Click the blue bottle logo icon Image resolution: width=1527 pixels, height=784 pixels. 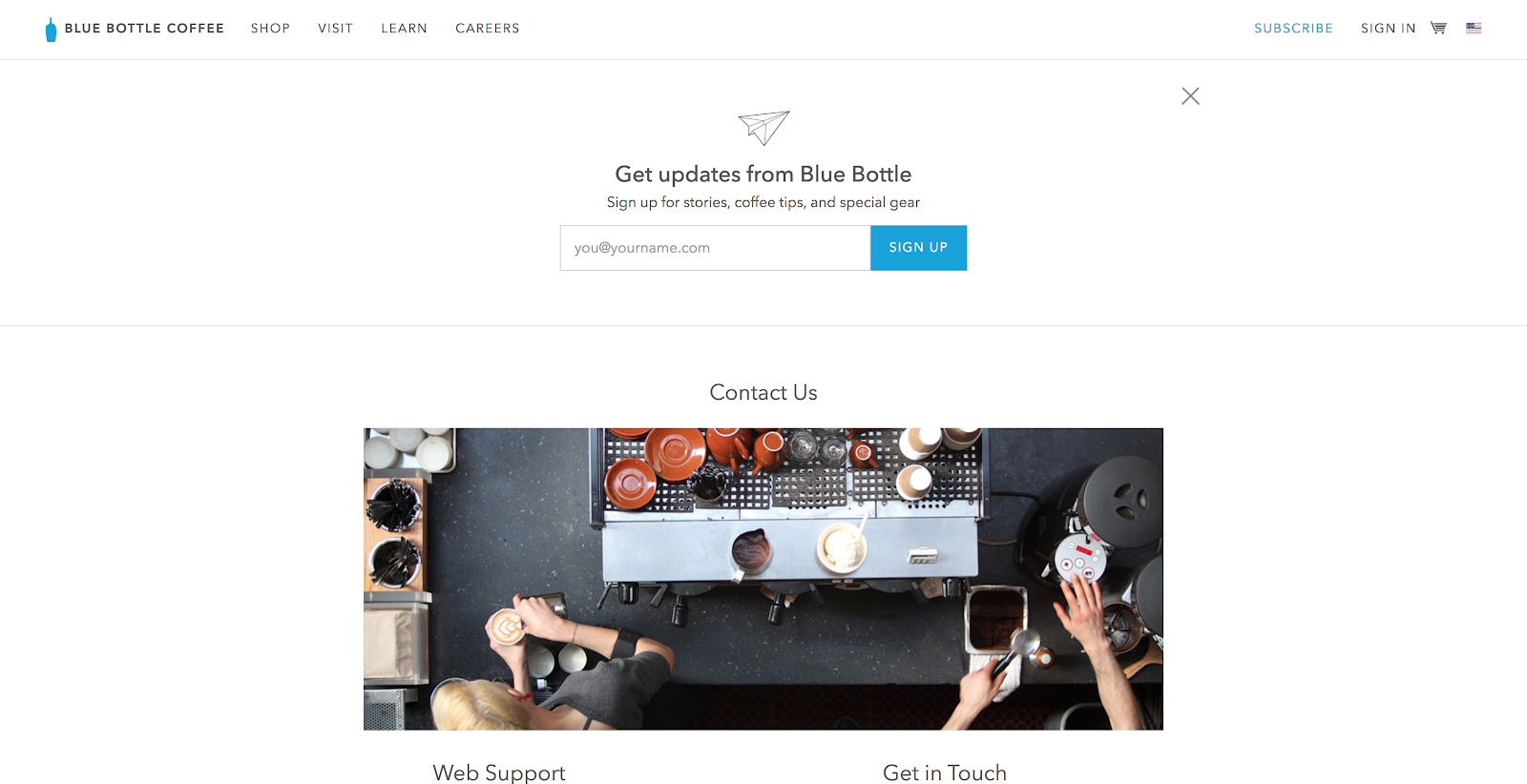click(51, 30)
